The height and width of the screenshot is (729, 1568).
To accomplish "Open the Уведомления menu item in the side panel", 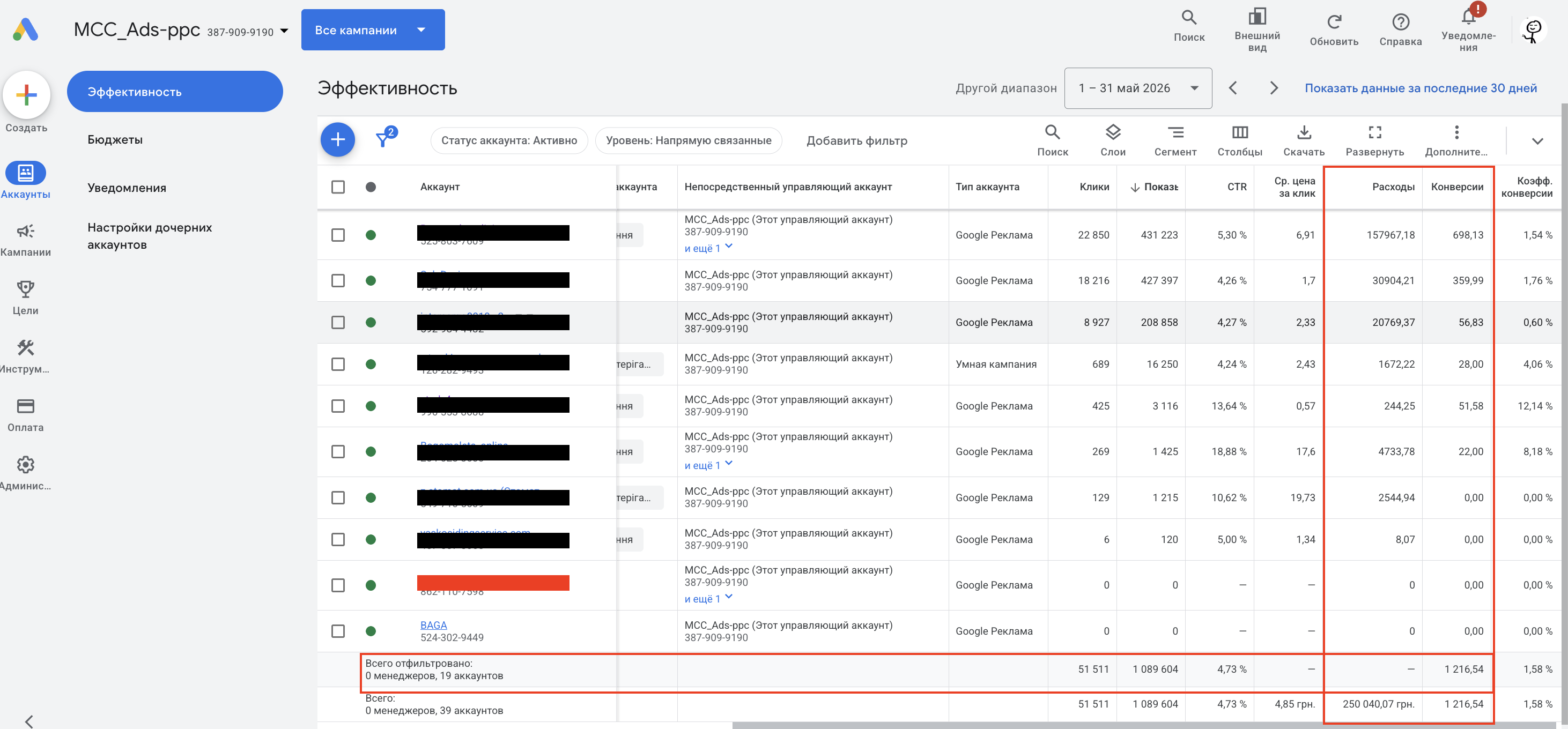I will click(x=127, y=188).
